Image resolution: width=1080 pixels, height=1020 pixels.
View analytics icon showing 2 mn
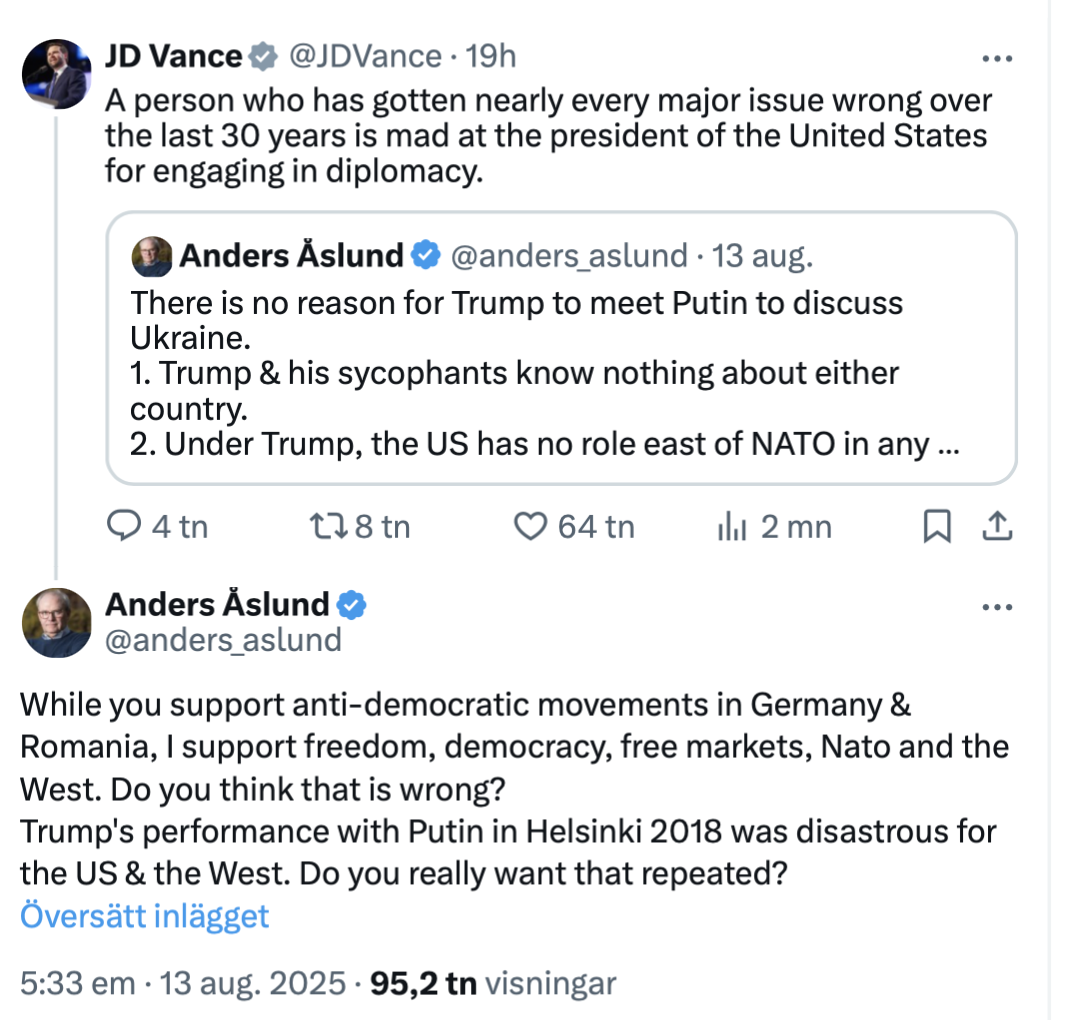774,527
